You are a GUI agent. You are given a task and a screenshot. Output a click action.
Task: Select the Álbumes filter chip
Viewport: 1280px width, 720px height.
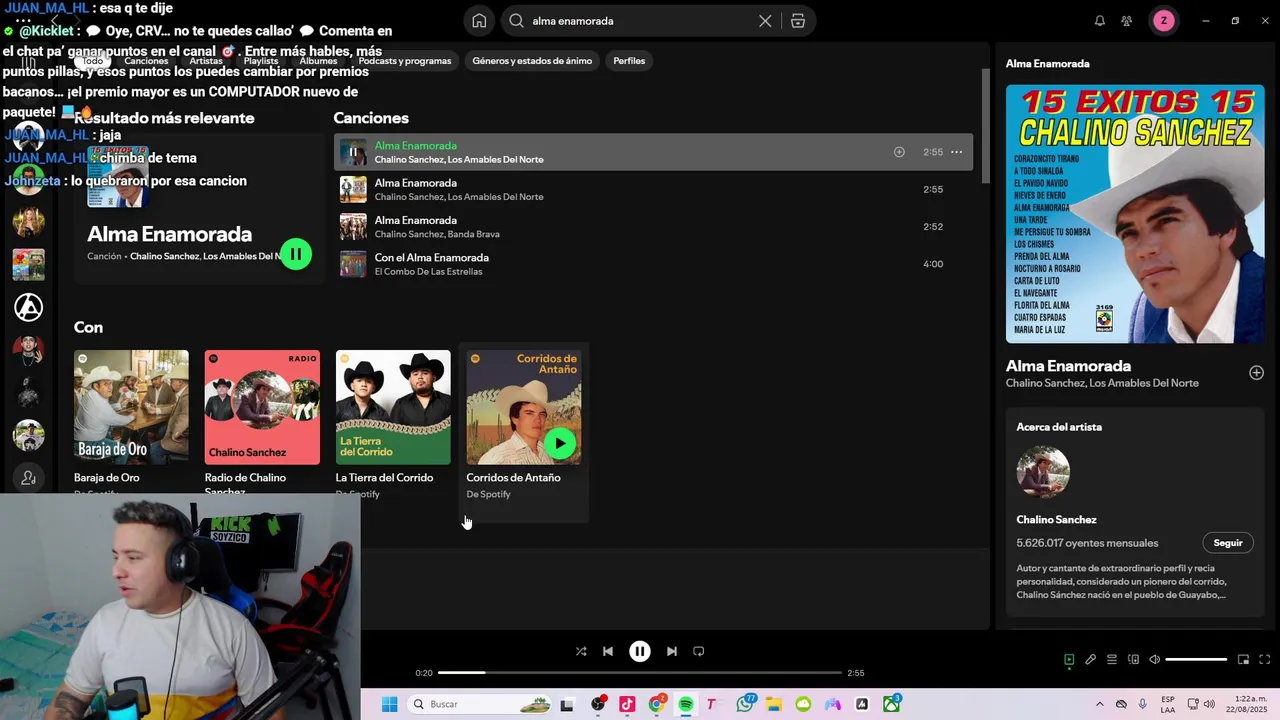318,61
